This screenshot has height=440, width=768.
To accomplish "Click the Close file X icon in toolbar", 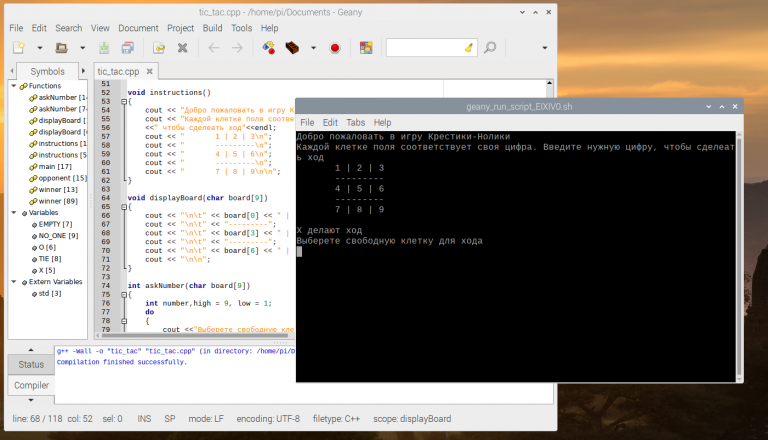I will pyautogui.click(x=182, y=48).
